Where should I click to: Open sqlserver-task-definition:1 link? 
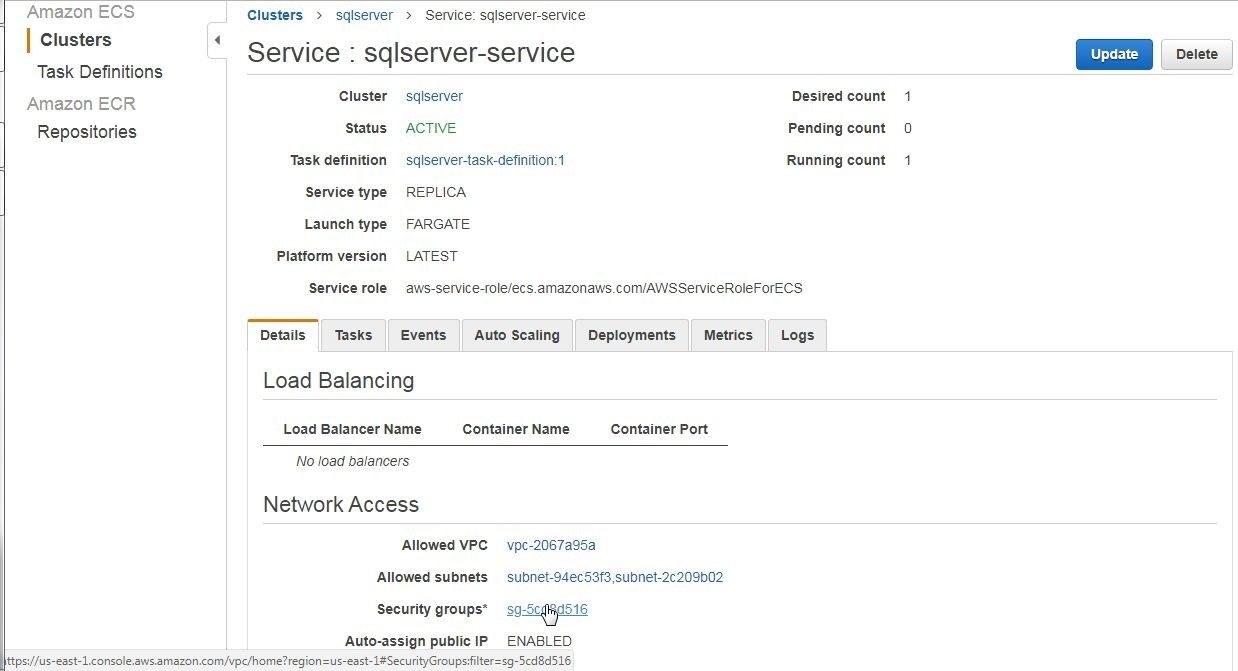[485, 160]
